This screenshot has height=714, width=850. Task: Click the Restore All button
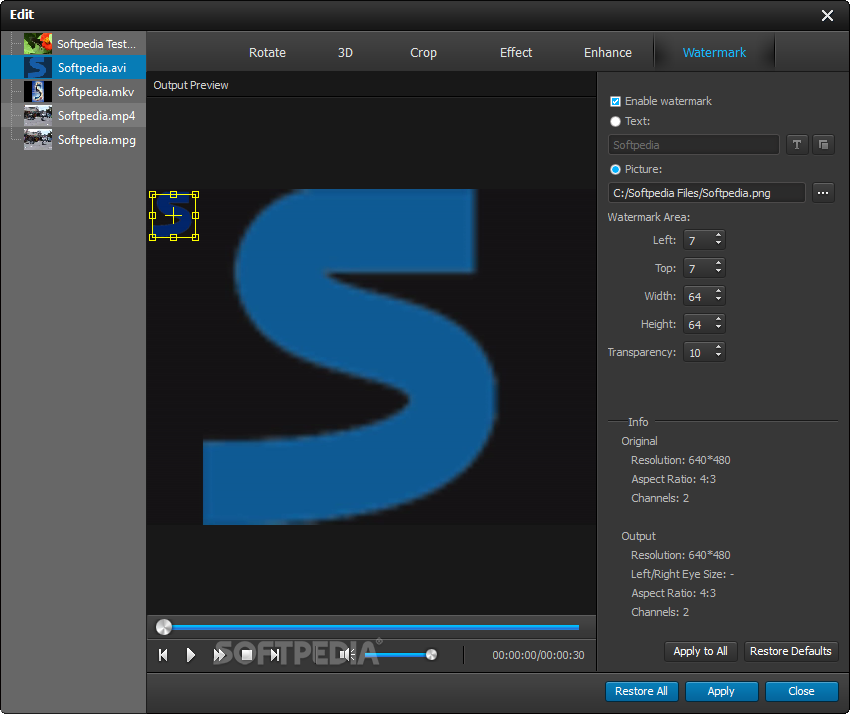[x=641, y=691]
